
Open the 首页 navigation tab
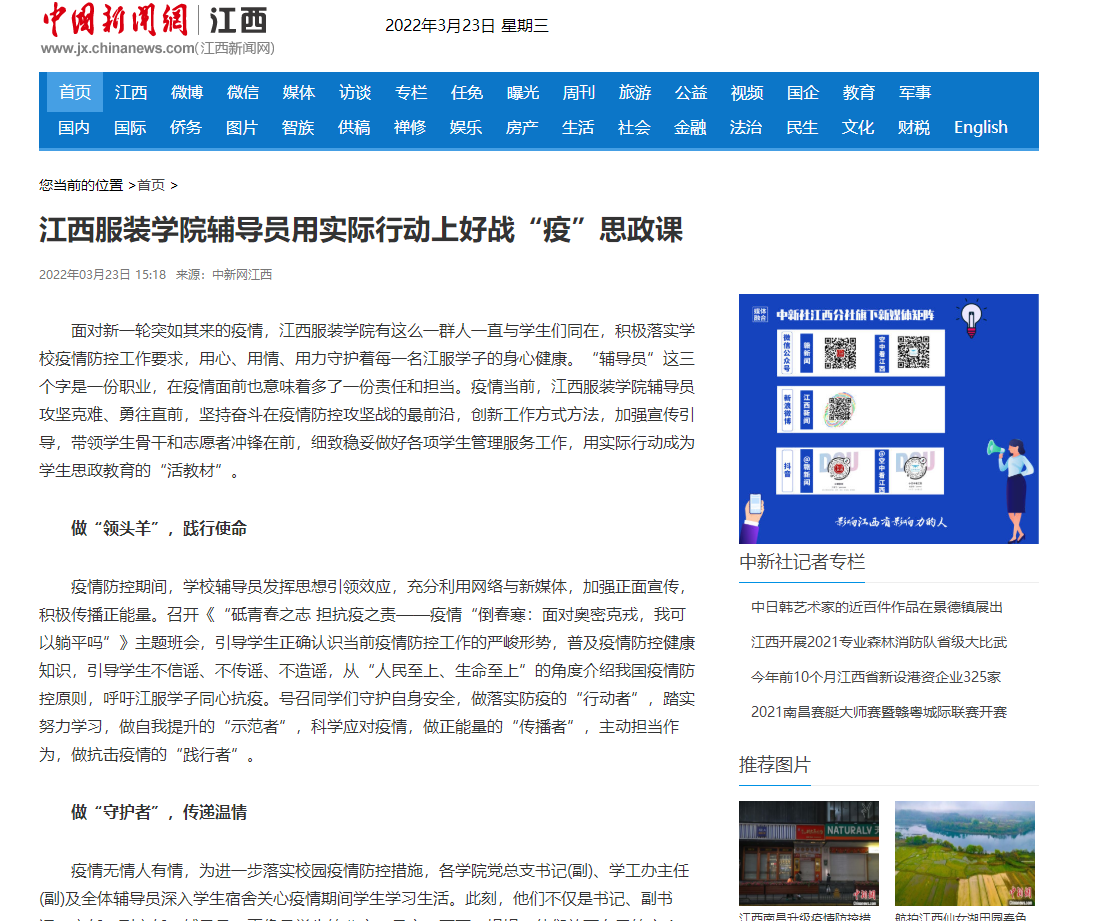[x=75, y=93]
